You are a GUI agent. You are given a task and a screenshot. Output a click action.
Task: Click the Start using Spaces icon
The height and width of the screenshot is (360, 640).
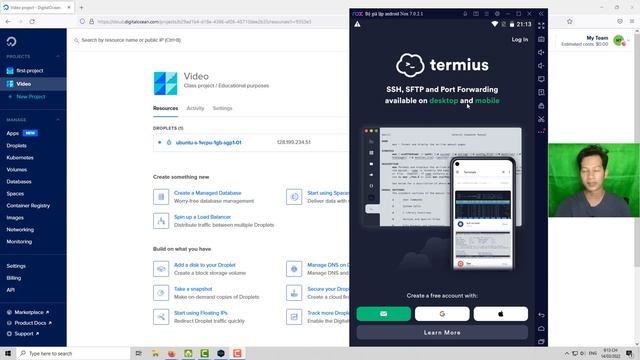coord(294,197)
